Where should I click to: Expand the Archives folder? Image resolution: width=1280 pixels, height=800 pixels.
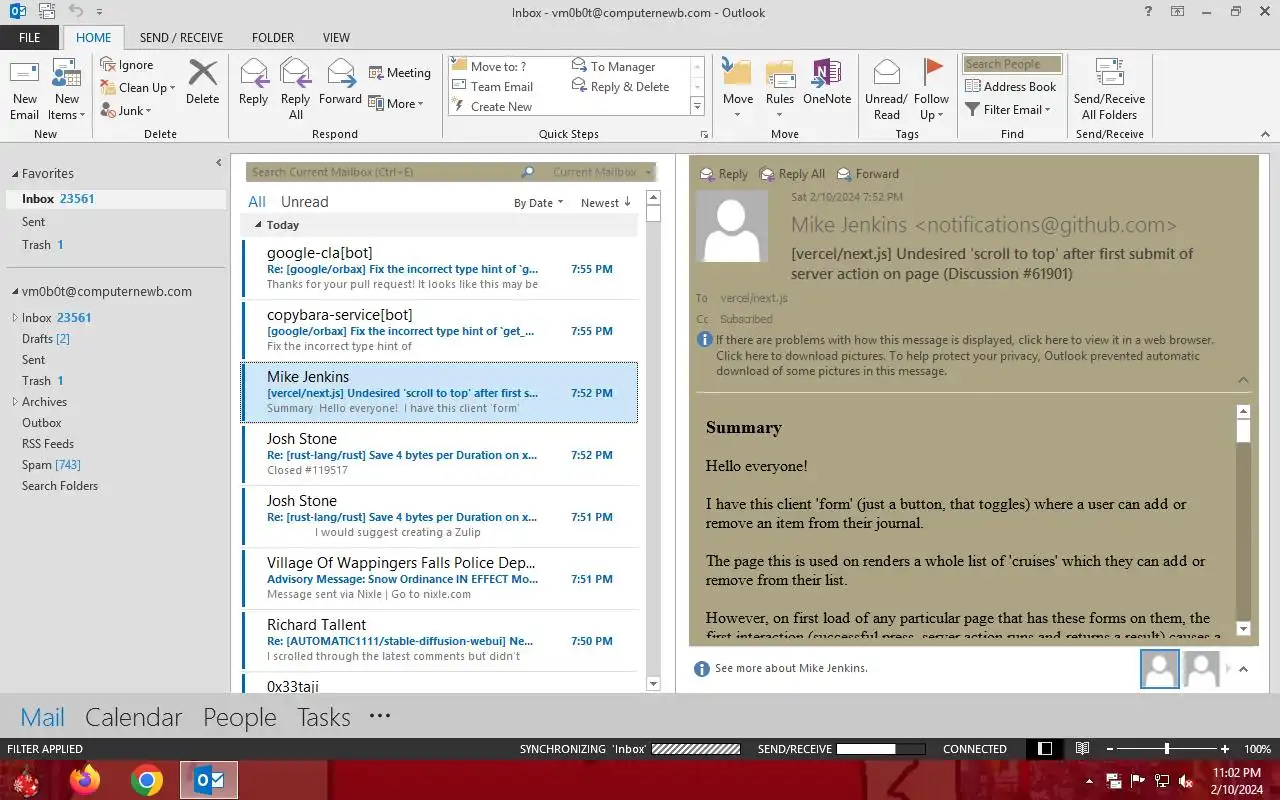pos(14,402)
